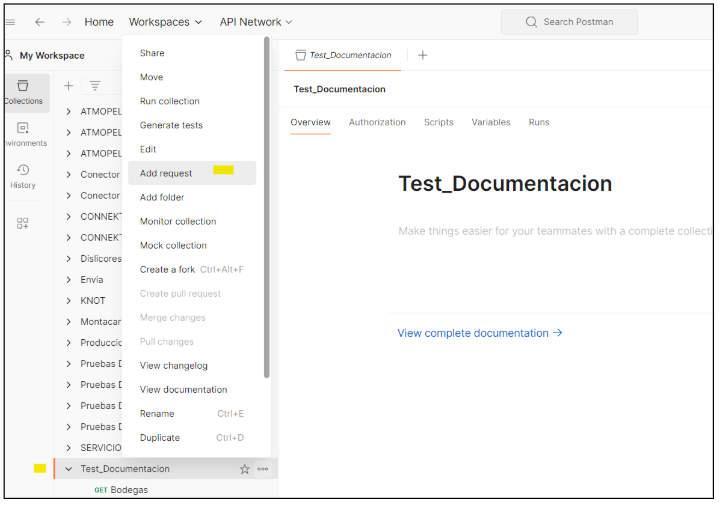The image size is (721, 505).
Task: Click the filter collections icon
Action: point(95,86)
